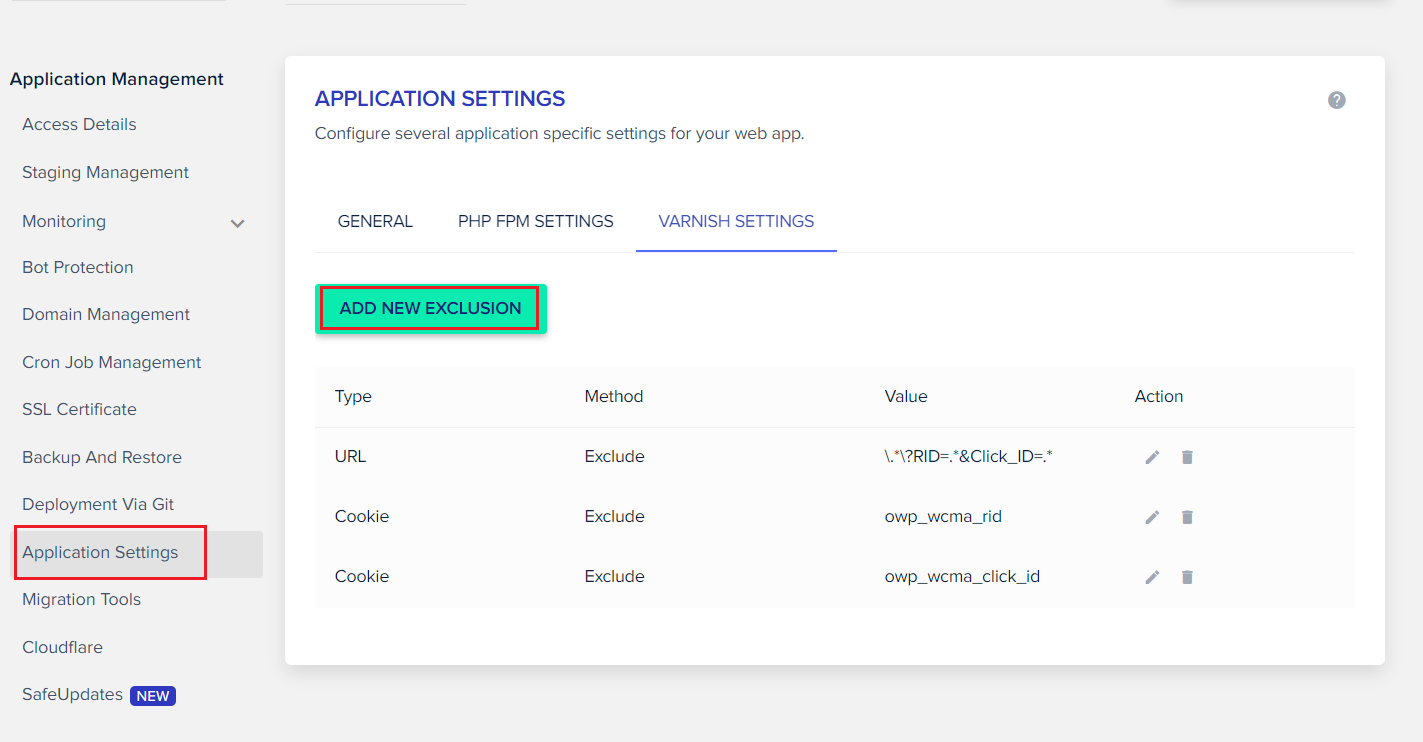Delete the URL exclusion rule
Viewport: 1423px width, 742px height.
click(x=1187, y=457)
